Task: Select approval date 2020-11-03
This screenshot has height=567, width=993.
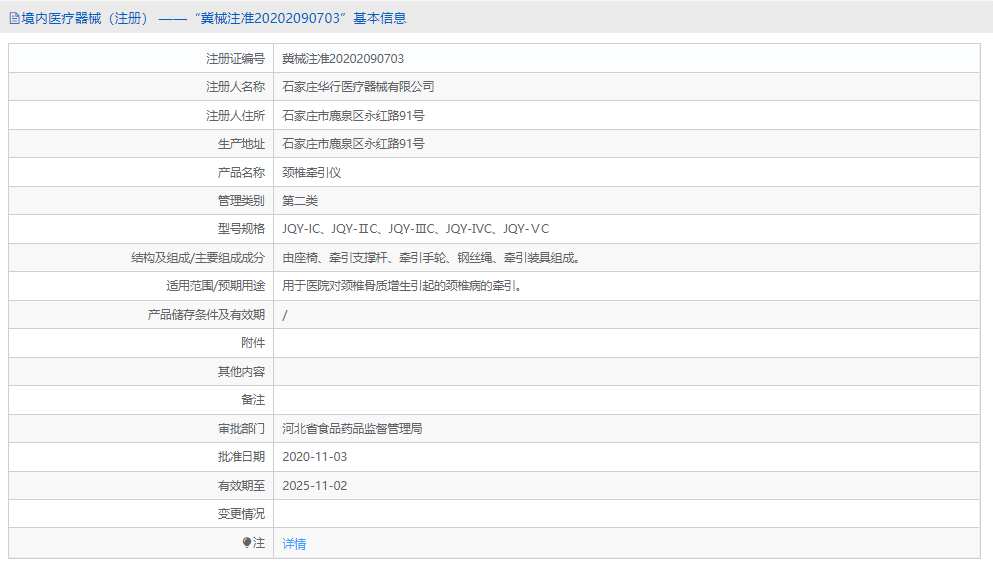Action: point(314,457)
